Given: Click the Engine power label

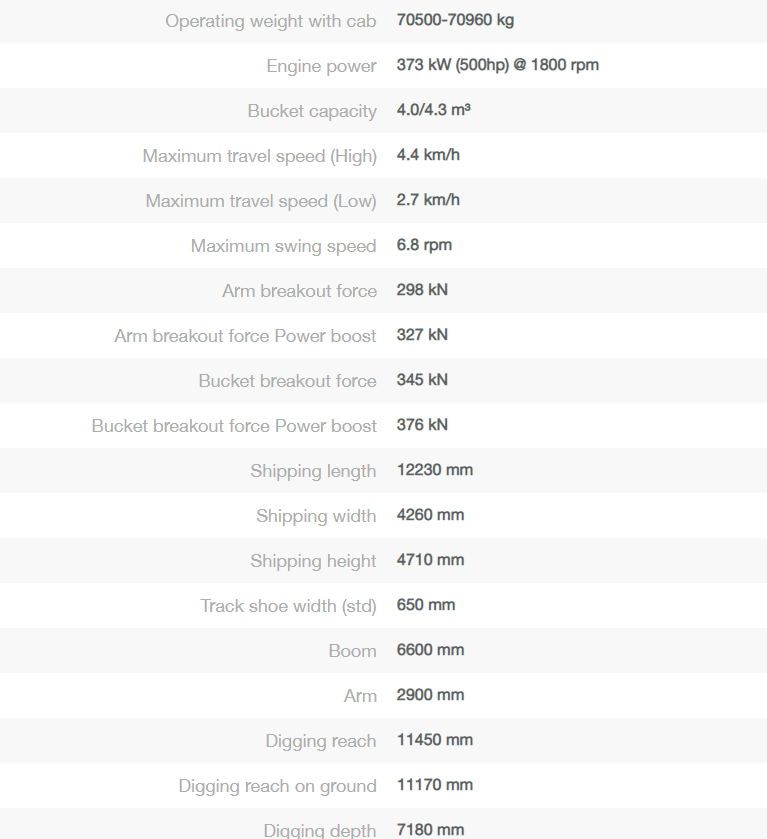Looking at the screenshot, I should click(321, 66).
